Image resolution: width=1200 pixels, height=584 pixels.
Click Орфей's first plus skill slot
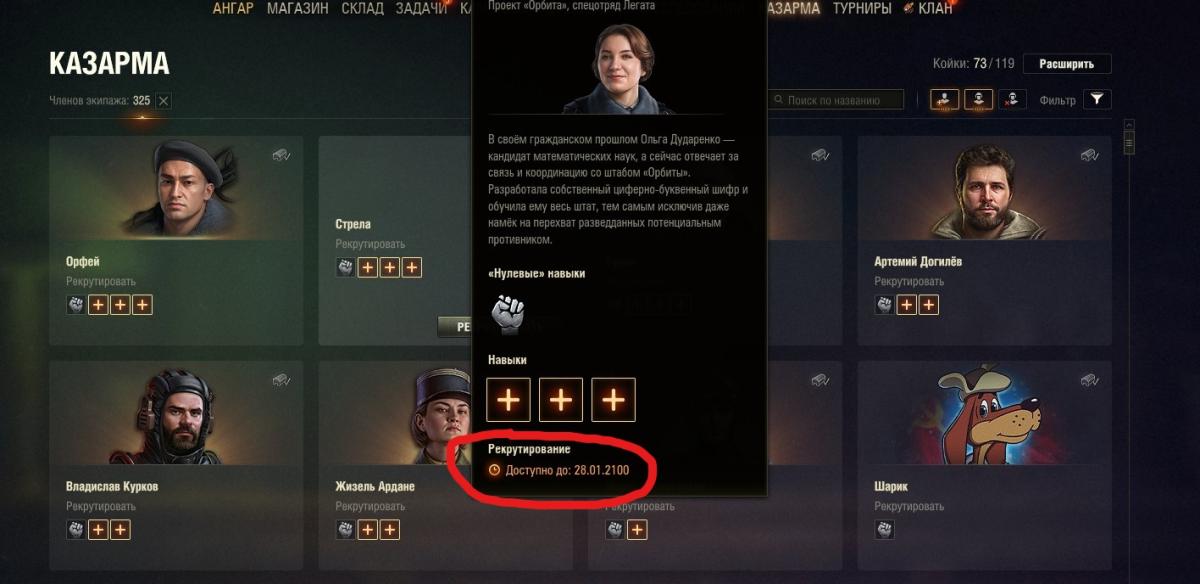pyautogui.click(x=98, y=305)
